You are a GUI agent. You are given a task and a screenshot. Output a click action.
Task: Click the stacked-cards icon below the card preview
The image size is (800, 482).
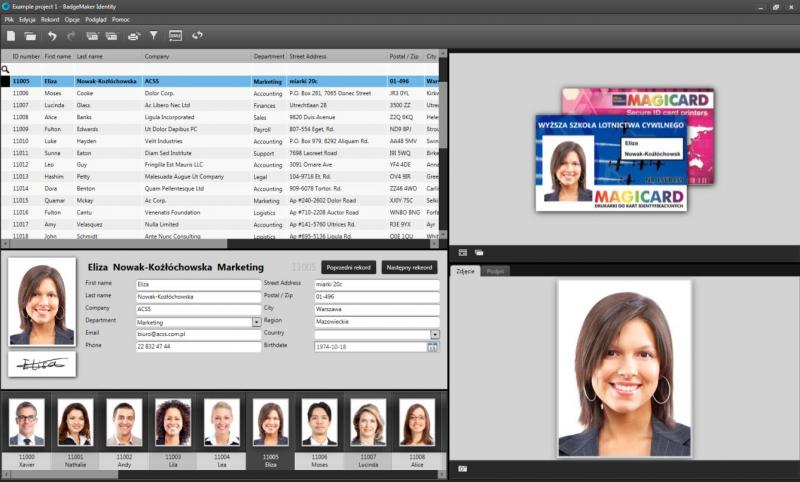click(x=479, y=252)
